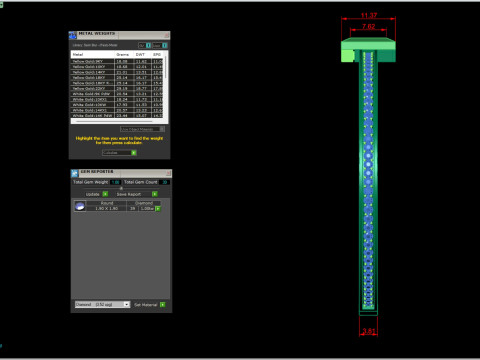
Task: Open the Use Object Materials dropdown
Action: point(142,129)
